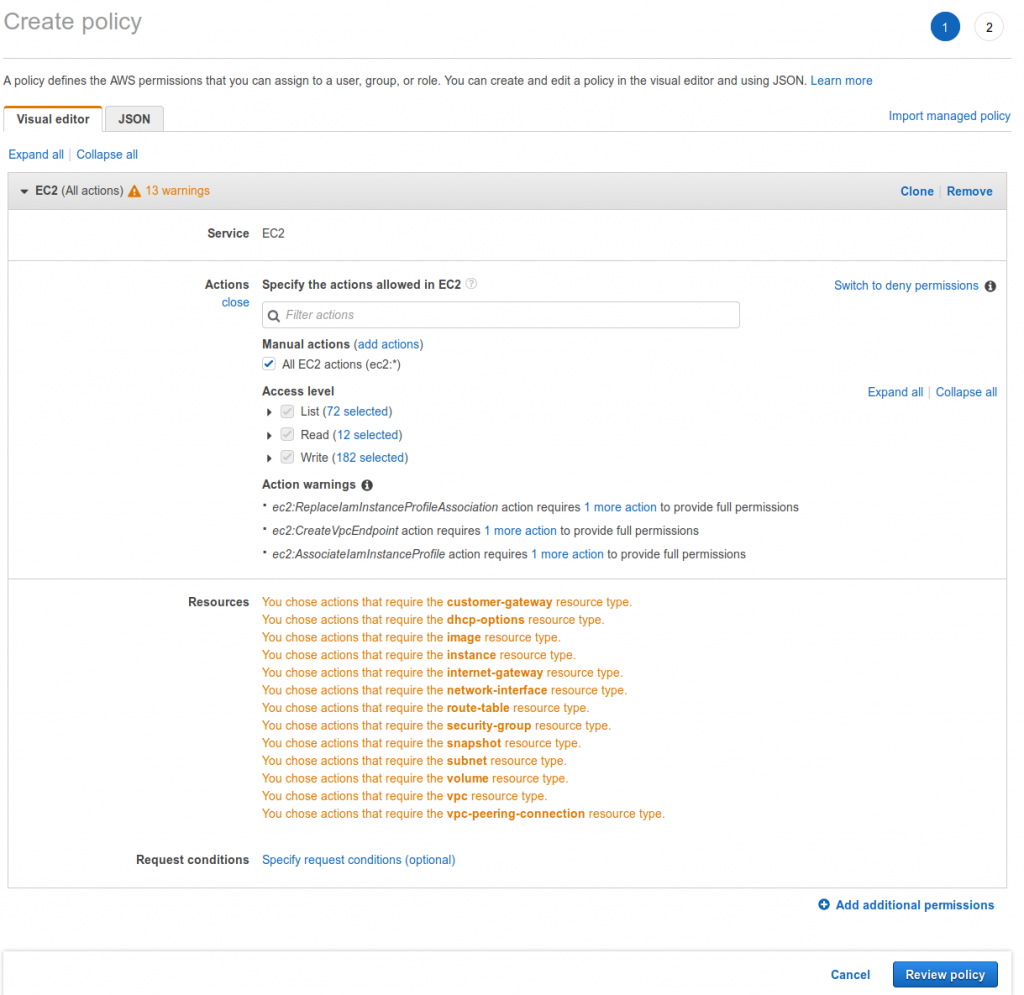Toggle the List access level checkbox
Screen dimensions: 1024x995
coord(287,411)
